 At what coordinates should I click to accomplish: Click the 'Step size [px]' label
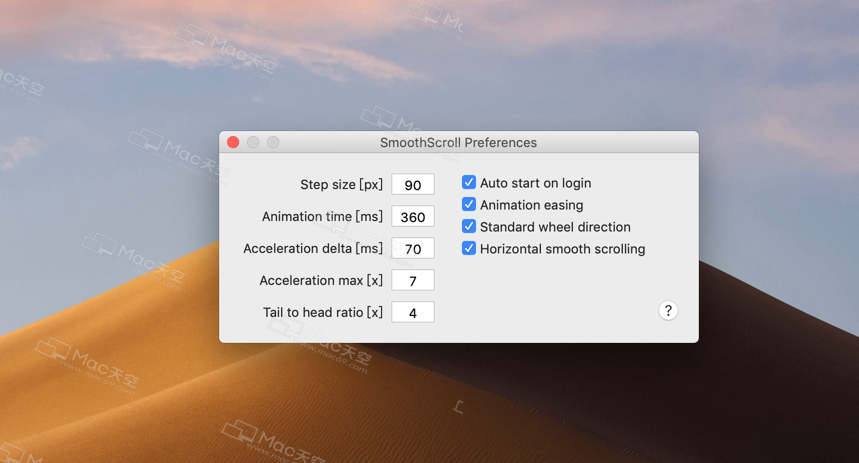(341, 185)
